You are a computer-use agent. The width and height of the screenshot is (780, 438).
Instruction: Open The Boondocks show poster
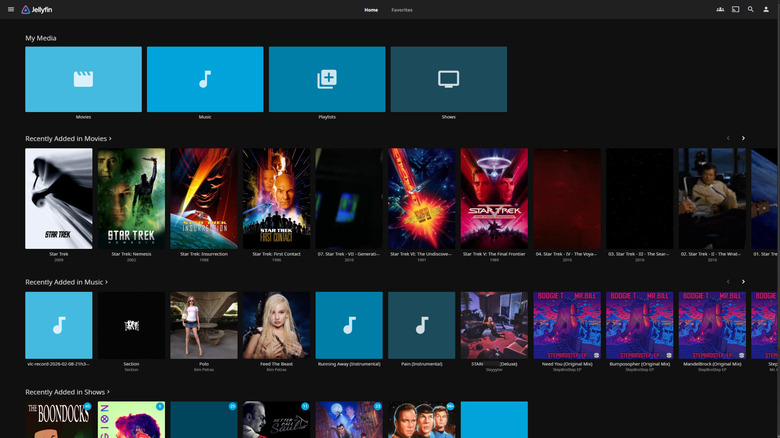coord(59,420)
